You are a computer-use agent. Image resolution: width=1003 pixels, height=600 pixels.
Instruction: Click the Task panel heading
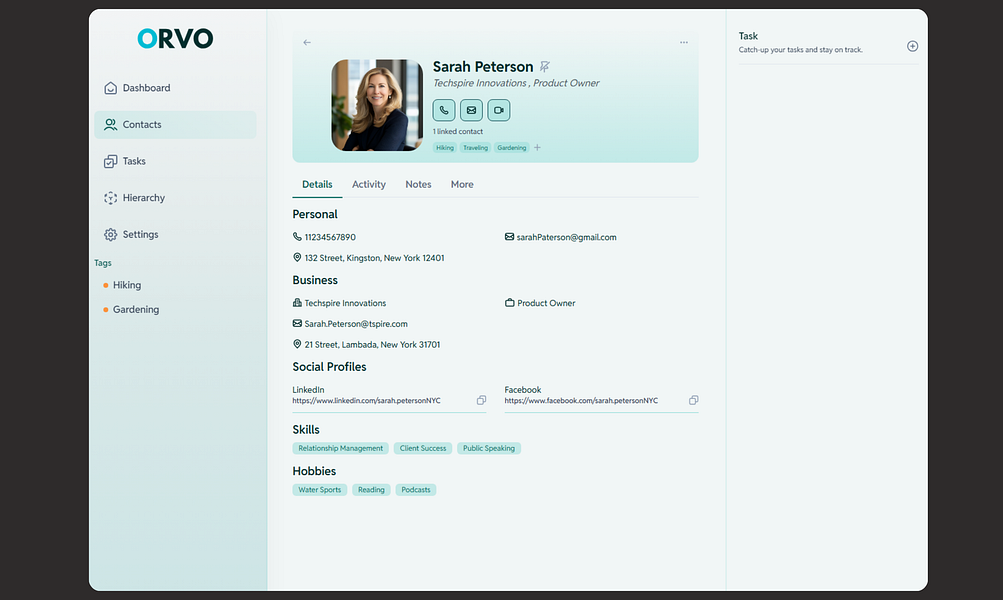(748, 36)
